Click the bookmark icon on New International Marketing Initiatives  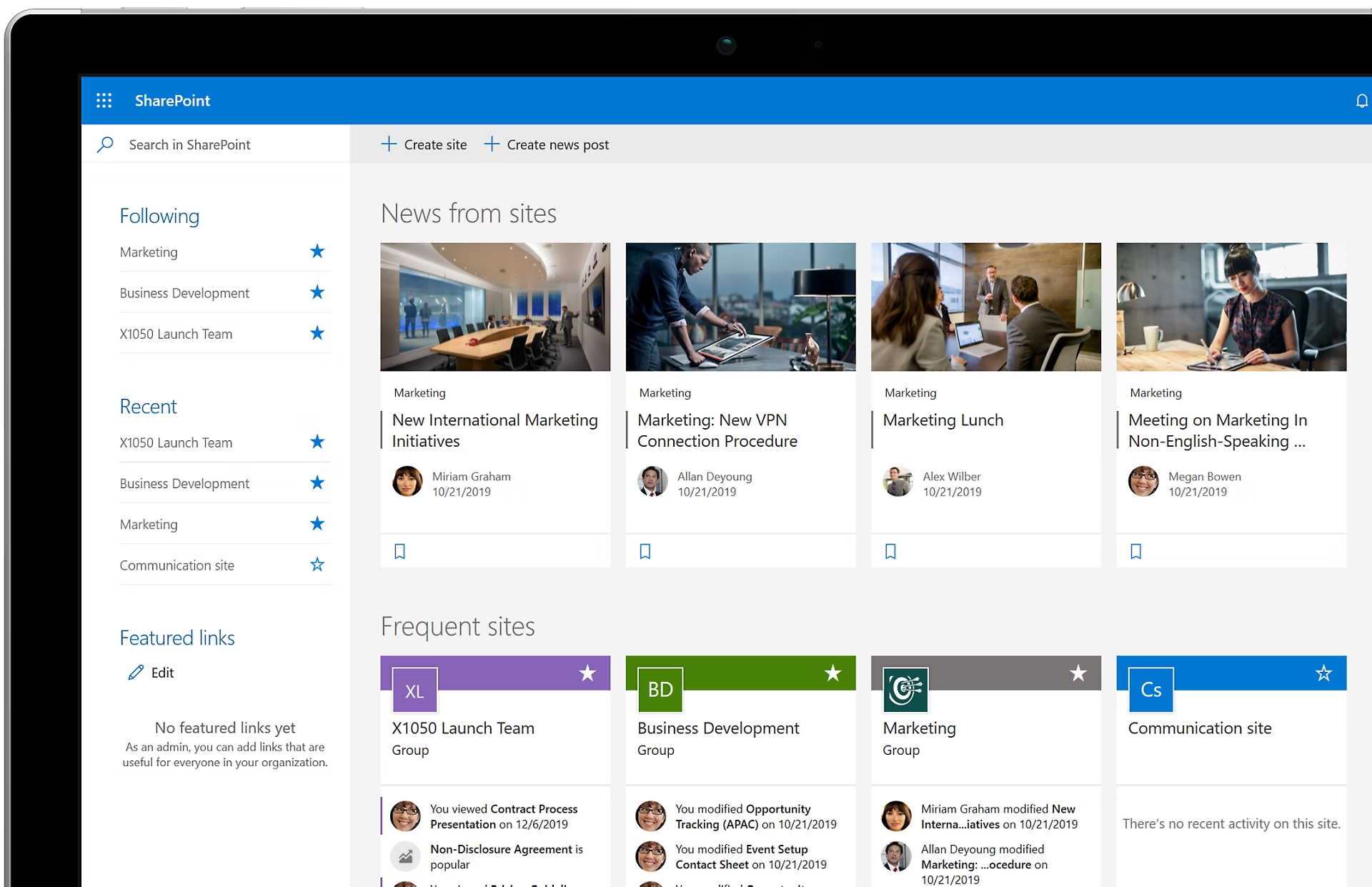tap(401, 551)
